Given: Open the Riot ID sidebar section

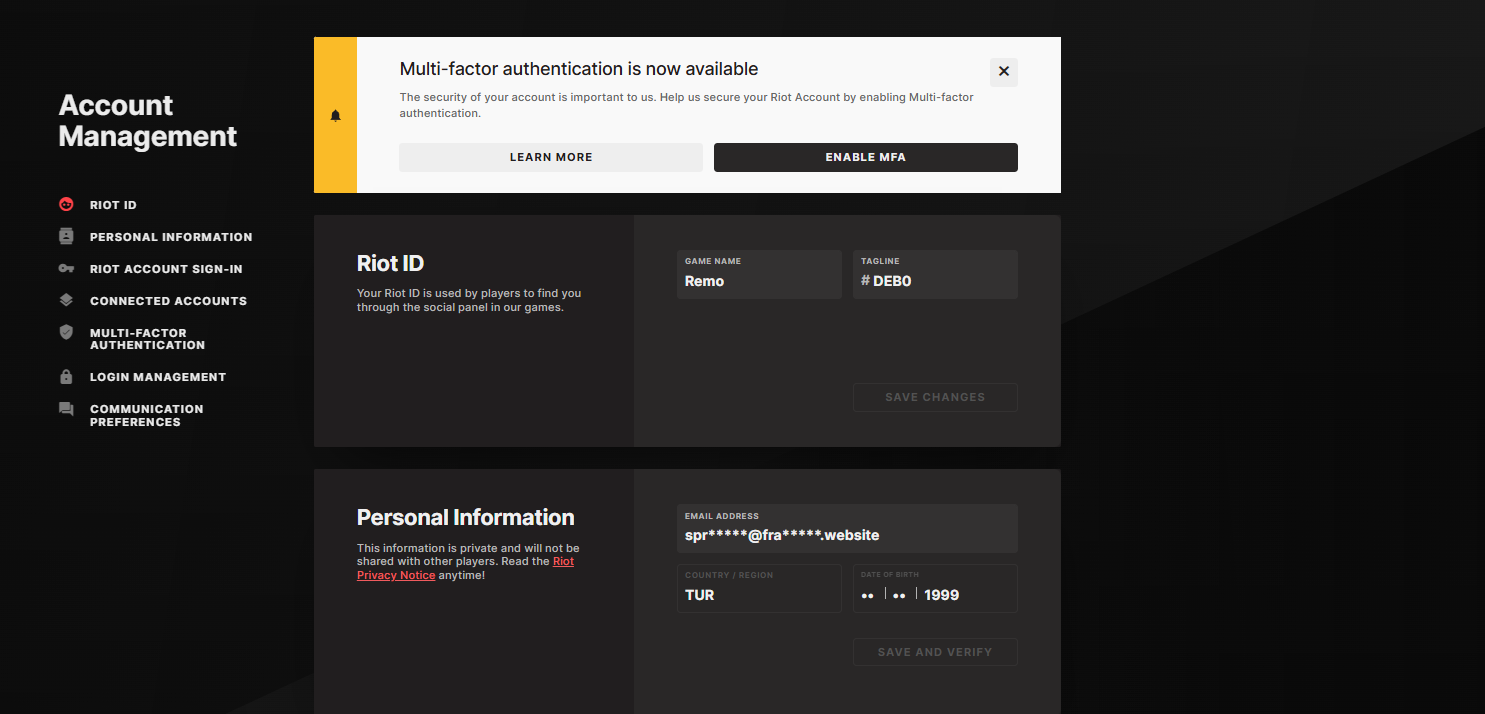Looking at the screenshot, I should tap(113, 205).
